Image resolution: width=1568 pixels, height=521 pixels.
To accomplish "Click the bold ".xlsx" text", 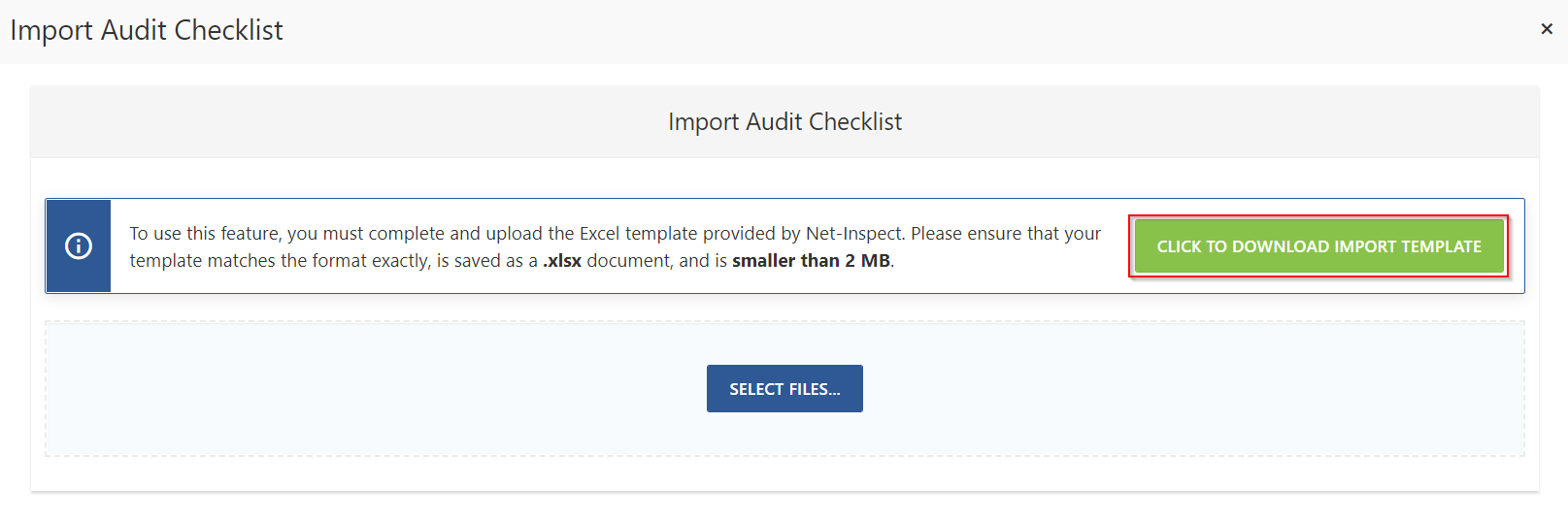I will click(x=562, y=261).
